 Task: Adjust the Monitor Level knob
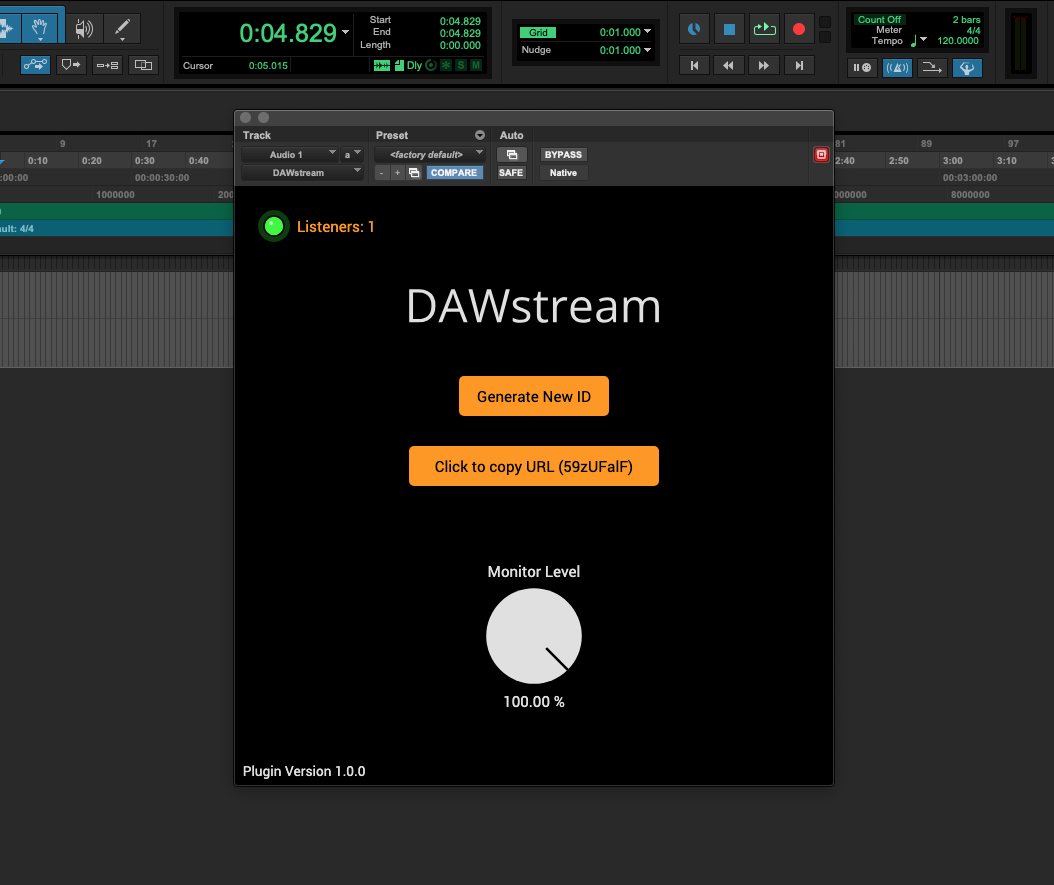pos(533,636)
